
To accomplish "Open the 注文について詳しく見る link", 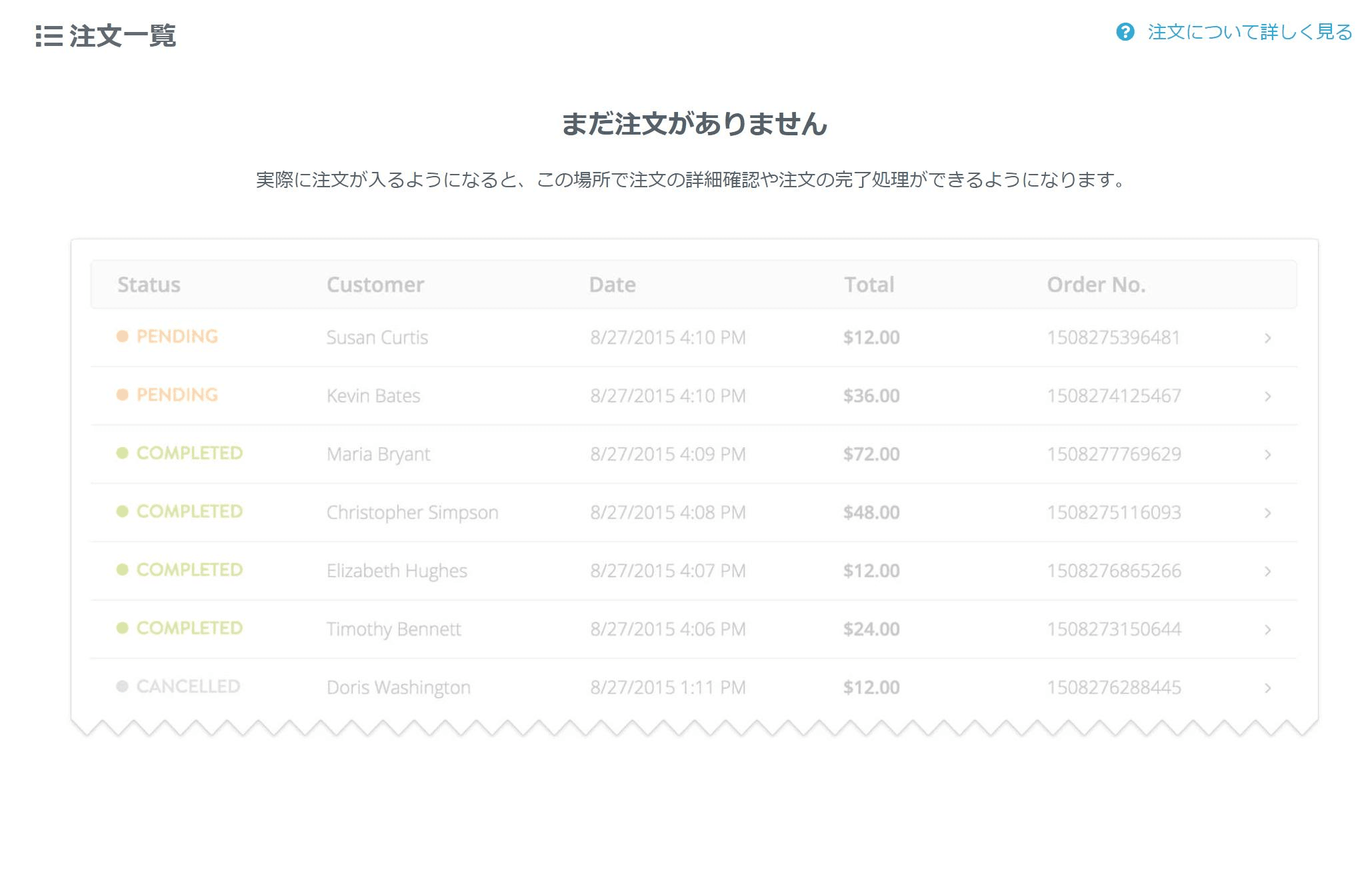I will coord(1249,32).
